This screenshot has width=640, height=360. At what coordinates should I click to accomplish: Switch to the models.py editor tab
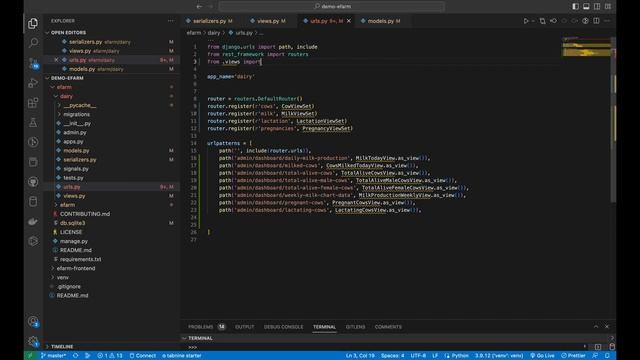pos(381,21)
